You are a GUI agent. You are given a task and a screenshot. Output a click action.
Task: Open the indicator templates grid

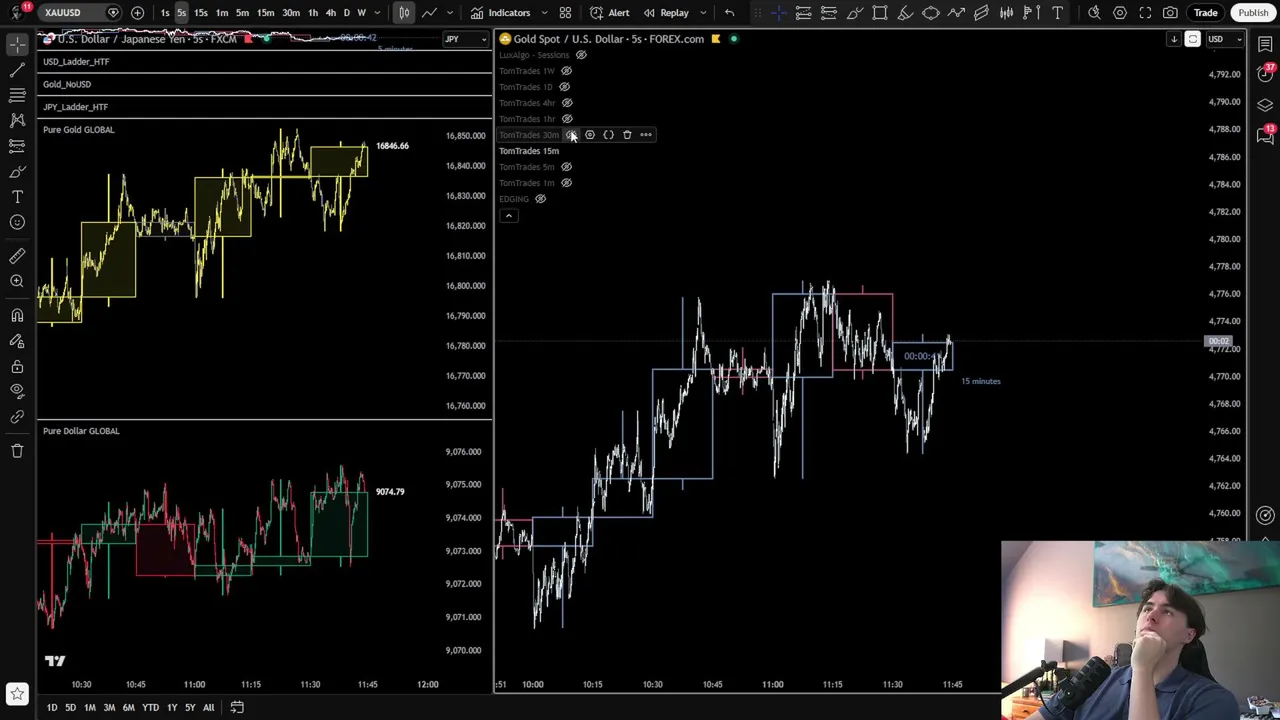[x=565, y=13]
